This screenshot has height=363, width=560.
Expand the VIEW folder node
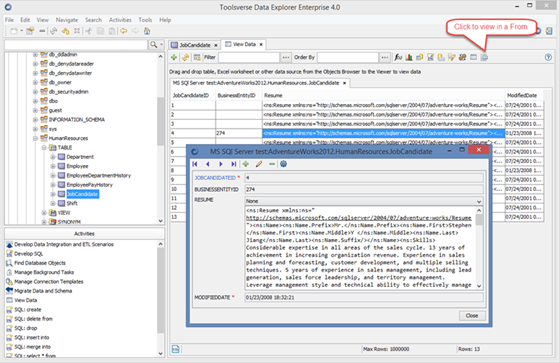(44, 213)
